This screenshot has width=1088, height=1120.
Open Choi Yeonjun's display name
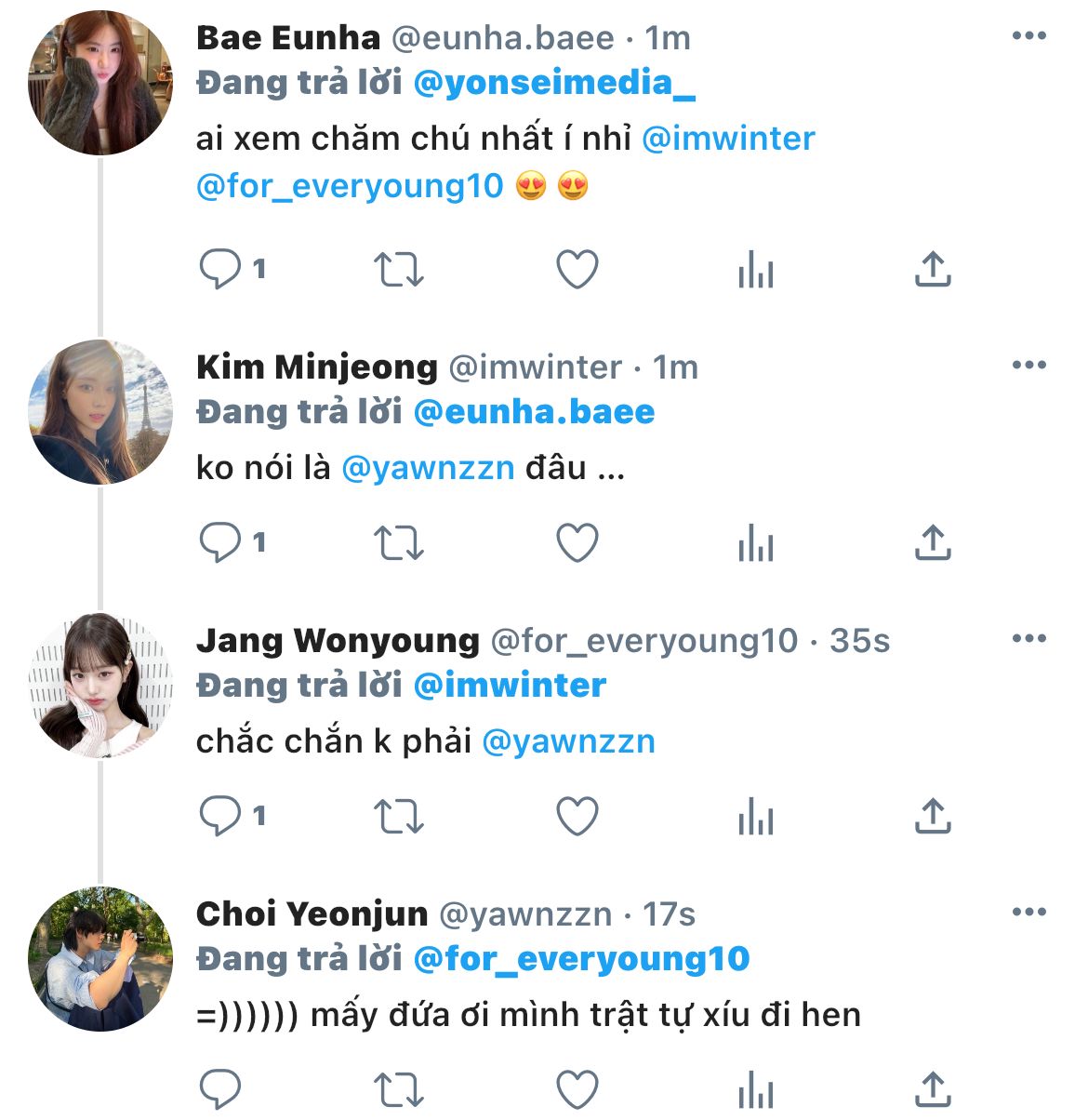tap(312, 914)
